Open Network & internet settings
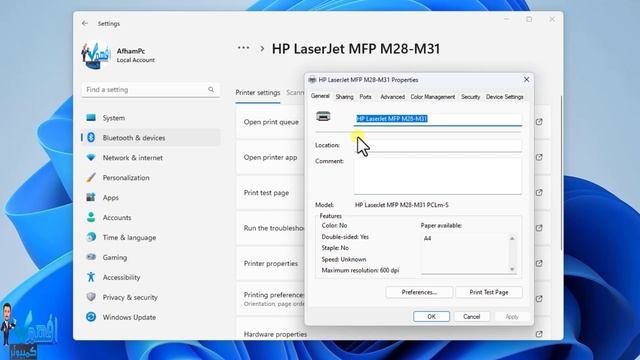The height and width of the screenshot is (360, 640). pos(151,158)
